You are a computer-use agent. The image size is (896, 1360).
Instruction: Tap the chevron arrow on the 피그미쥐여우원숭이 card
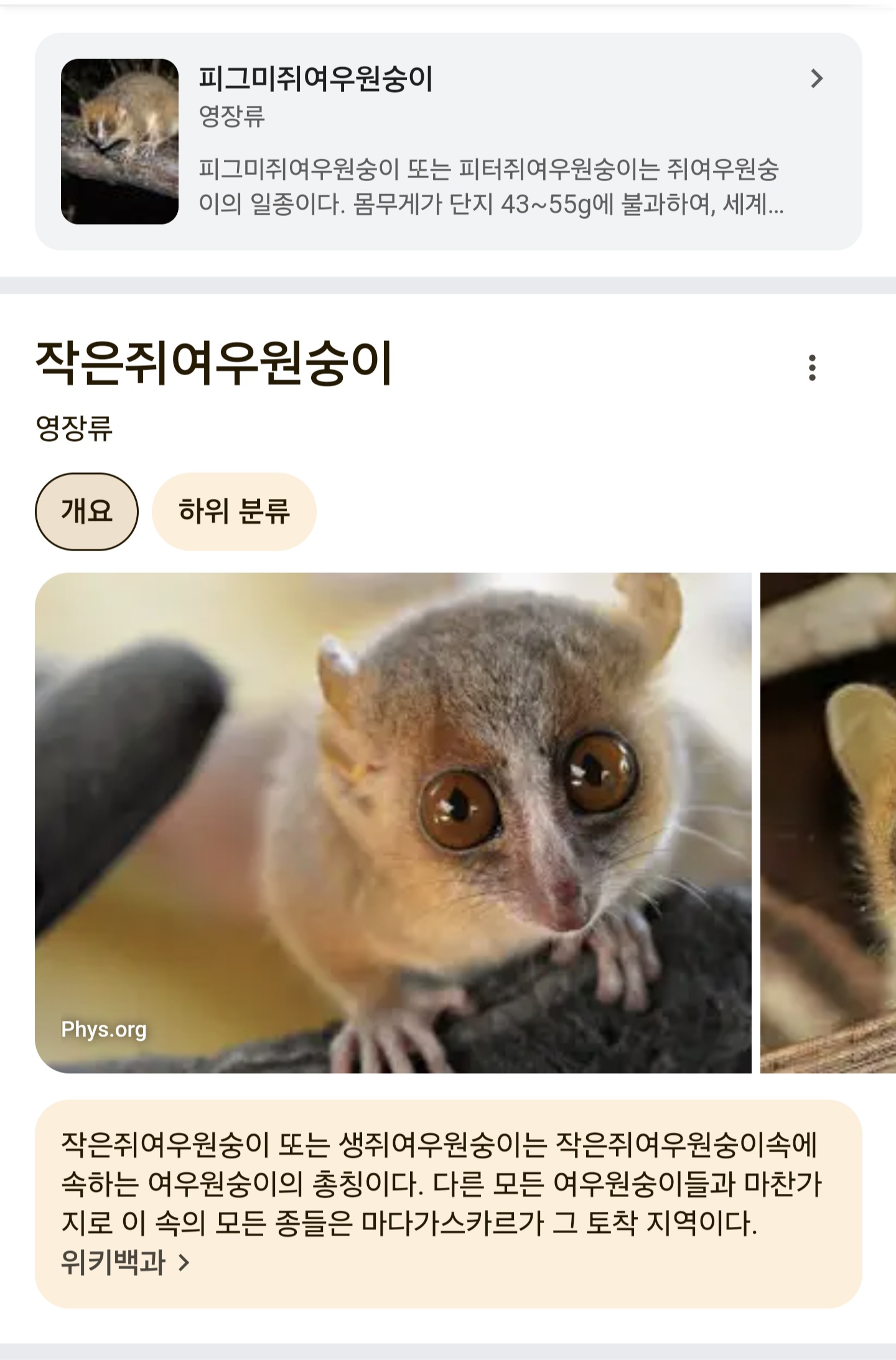tap(816, 78)
